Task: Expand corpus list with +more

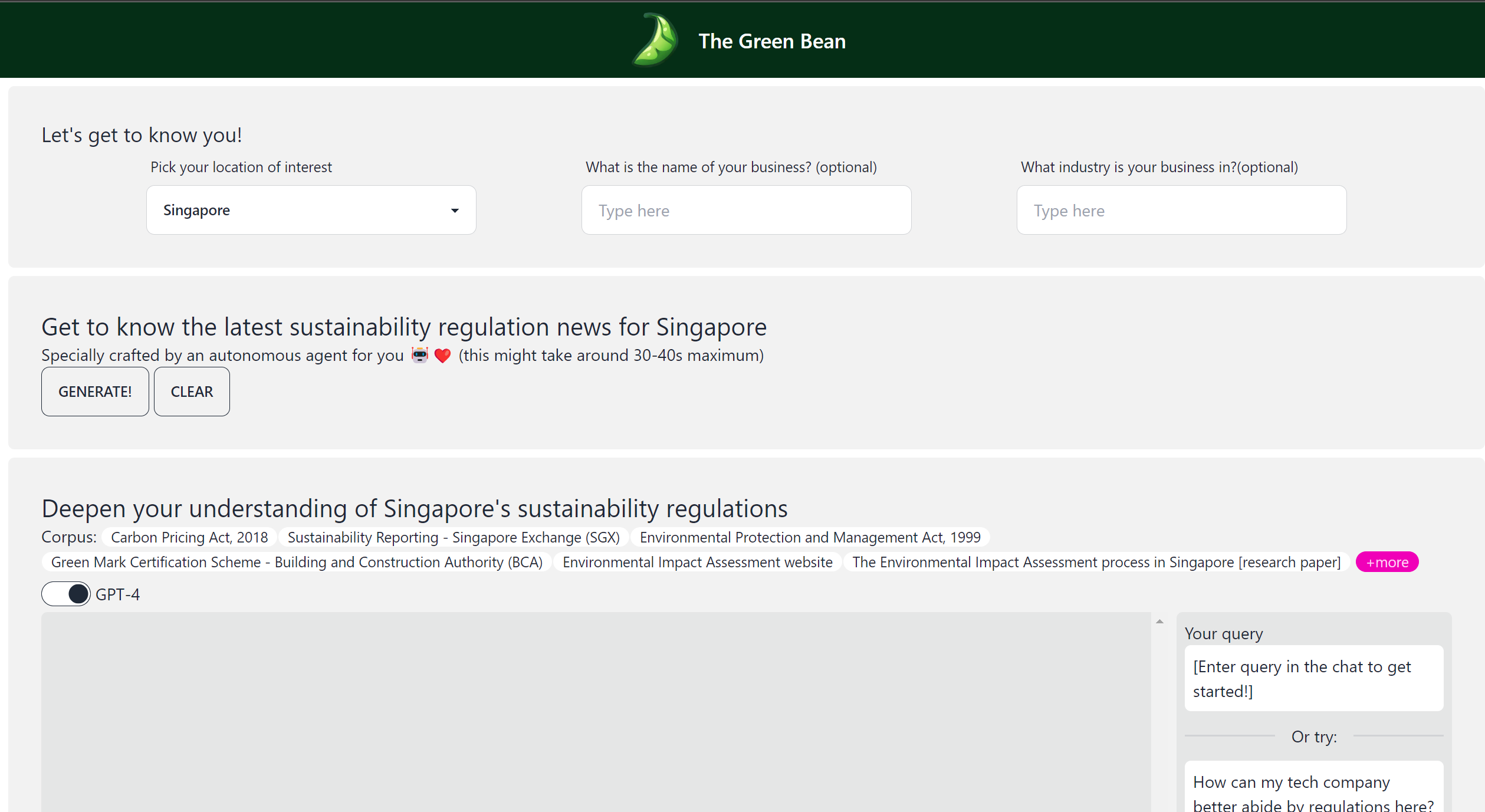Action: (x=1387, y=562)
